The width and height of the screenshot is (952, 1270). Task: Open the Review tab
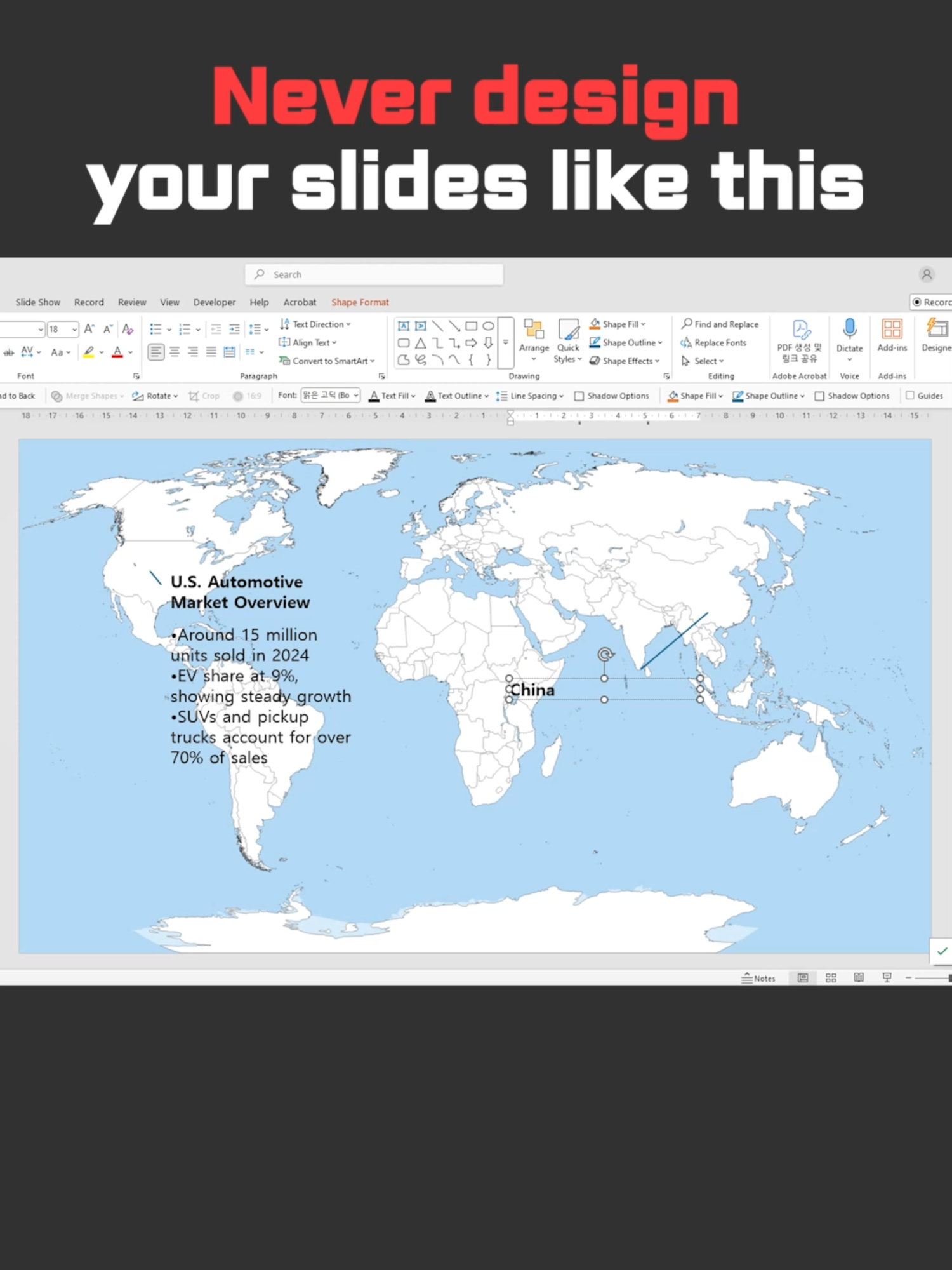(x=132, y=302)
